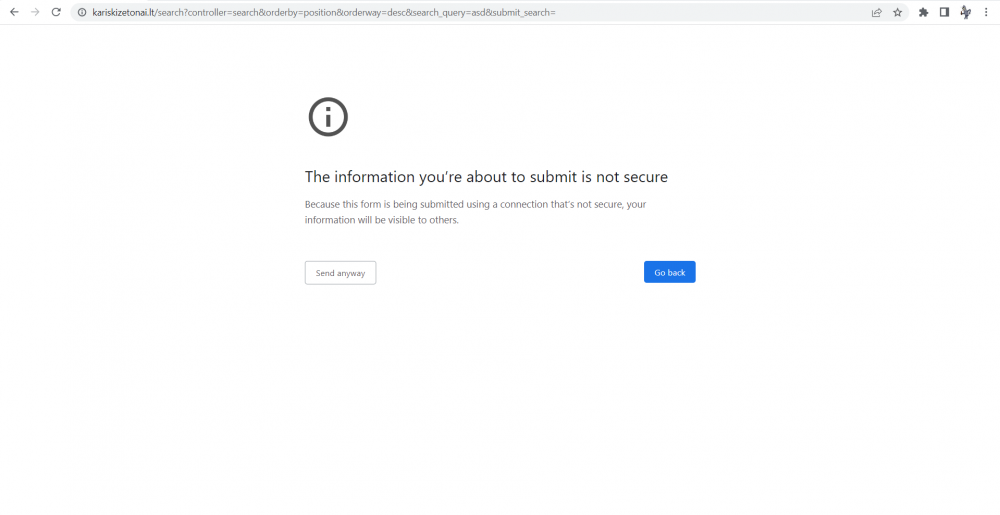Reload the current page
The height and width of the screenshot is (515, 1000).
pyautogui.click(x=56, y=12)
